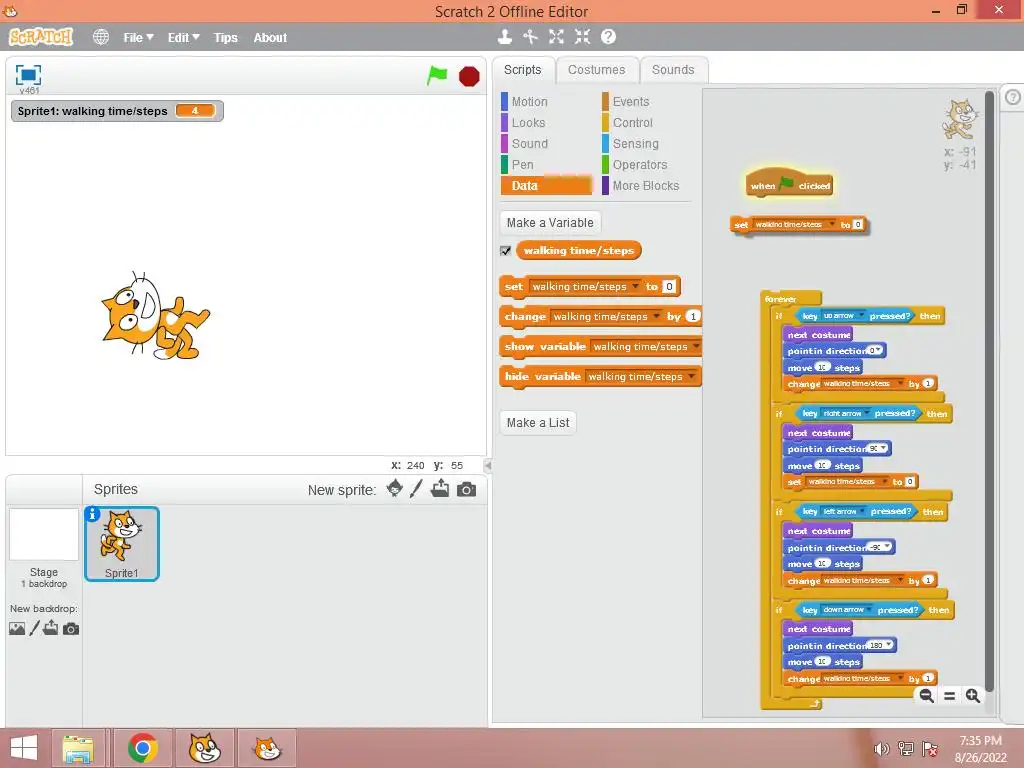This screenshot has height=768, width=1024.
Task: Collapse the stage with small arrow
Action: [x=487, y=466]
